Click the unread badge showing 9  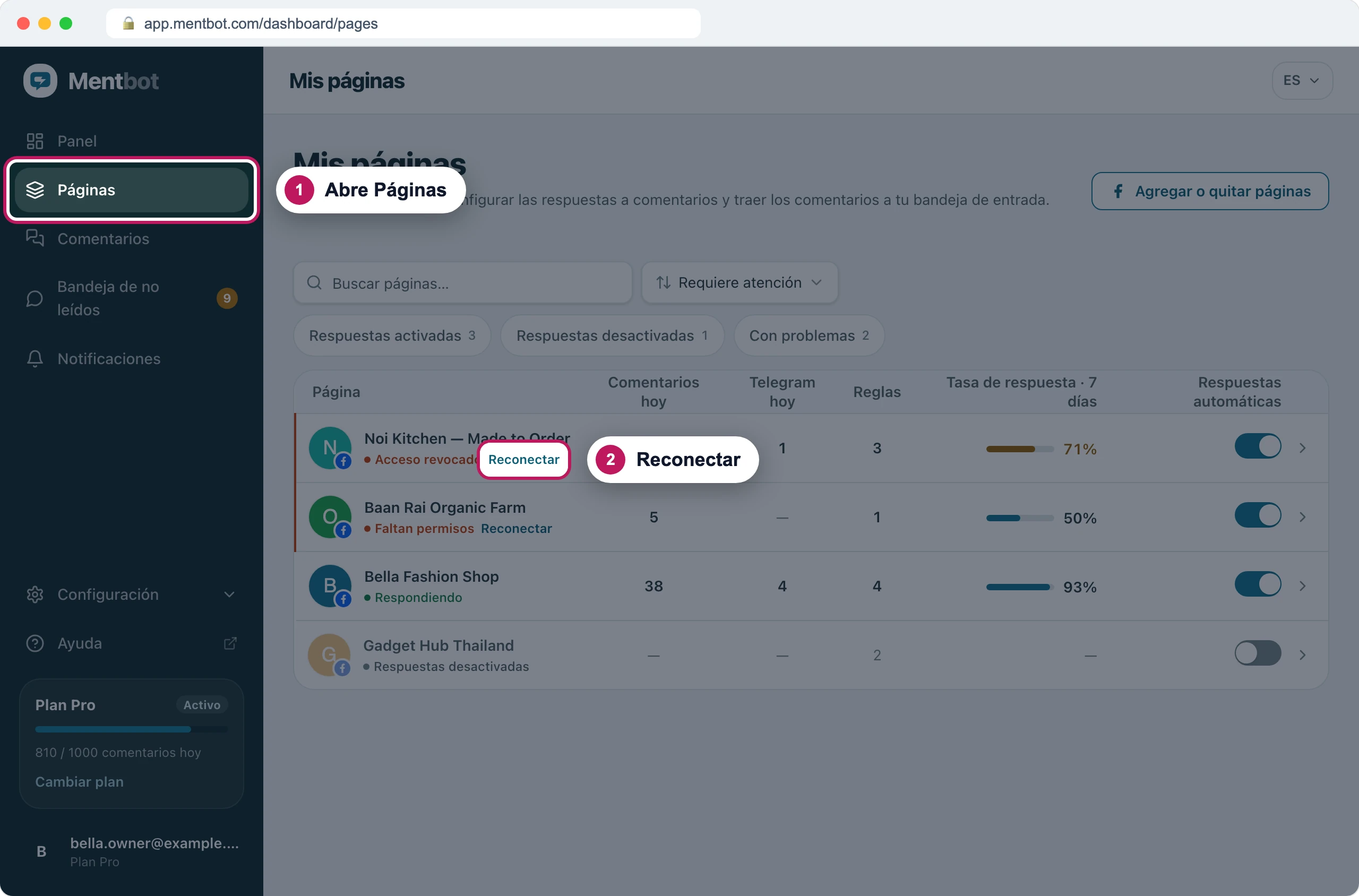pos(227,298)
